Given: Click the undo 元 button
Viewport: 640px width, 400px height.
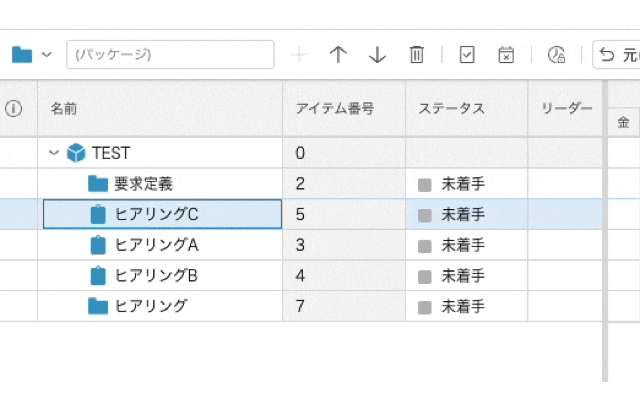Looking at the screenshot, I should tap(616, 54).
